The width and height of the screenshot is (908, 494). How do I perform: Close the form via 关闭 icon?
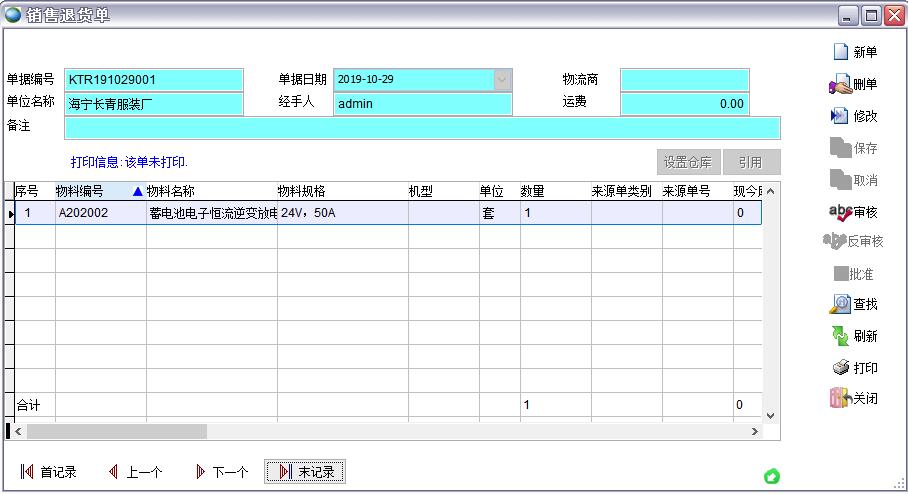(840, 398)
